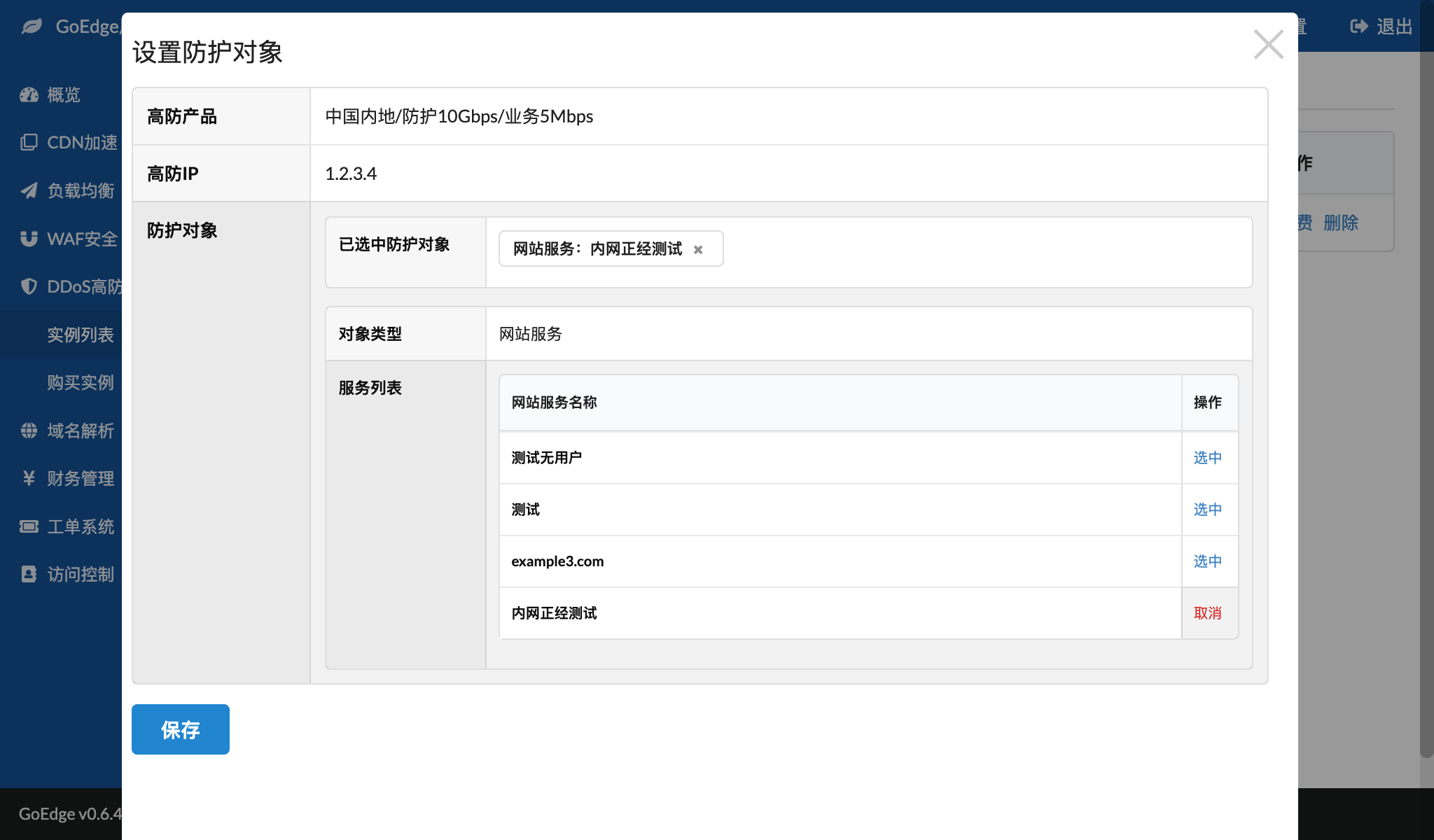The height and width of the screenshot is (840, 1434).
Task: Cancel 内网正经测试 selection via 取消
Action: coord(1208,613)
